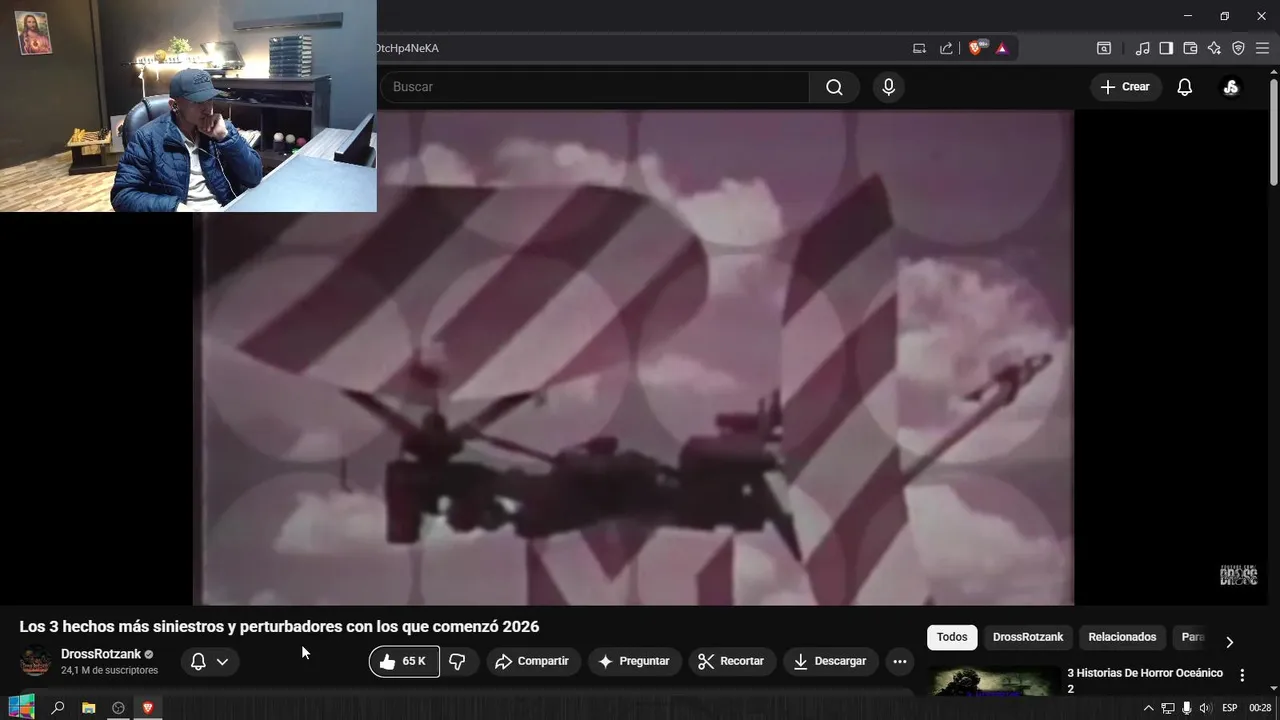Viewport: 1280px width, 720px height.
Task: Open Brave Shields lion icon
Action: [976, 48]
